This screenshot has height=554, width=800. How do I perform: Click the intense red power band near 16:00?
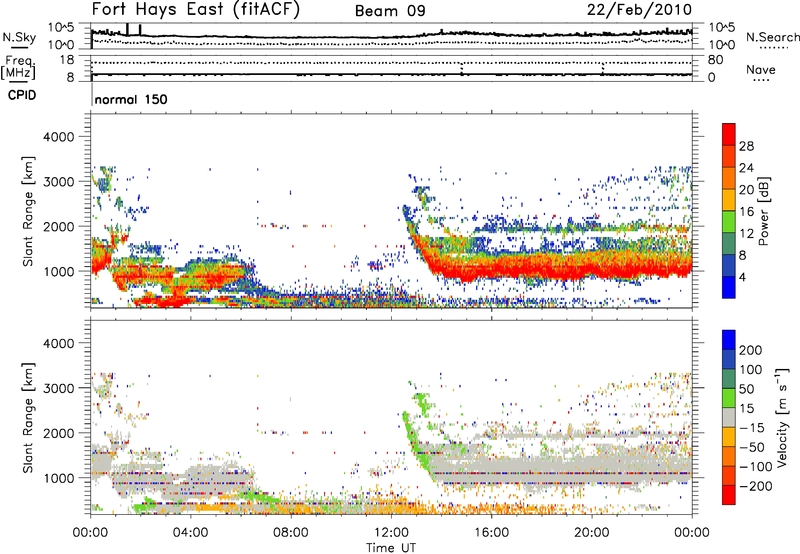click(491, 268)
